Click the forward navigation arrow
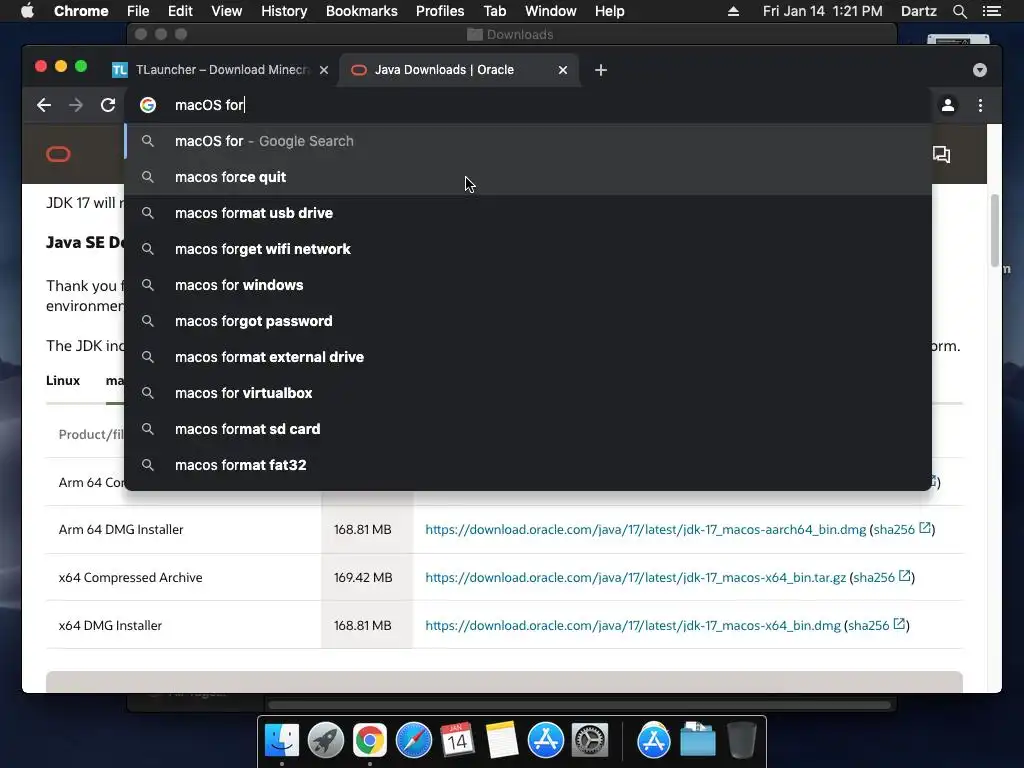The image size is (1024, 768). tap(76, 105)
